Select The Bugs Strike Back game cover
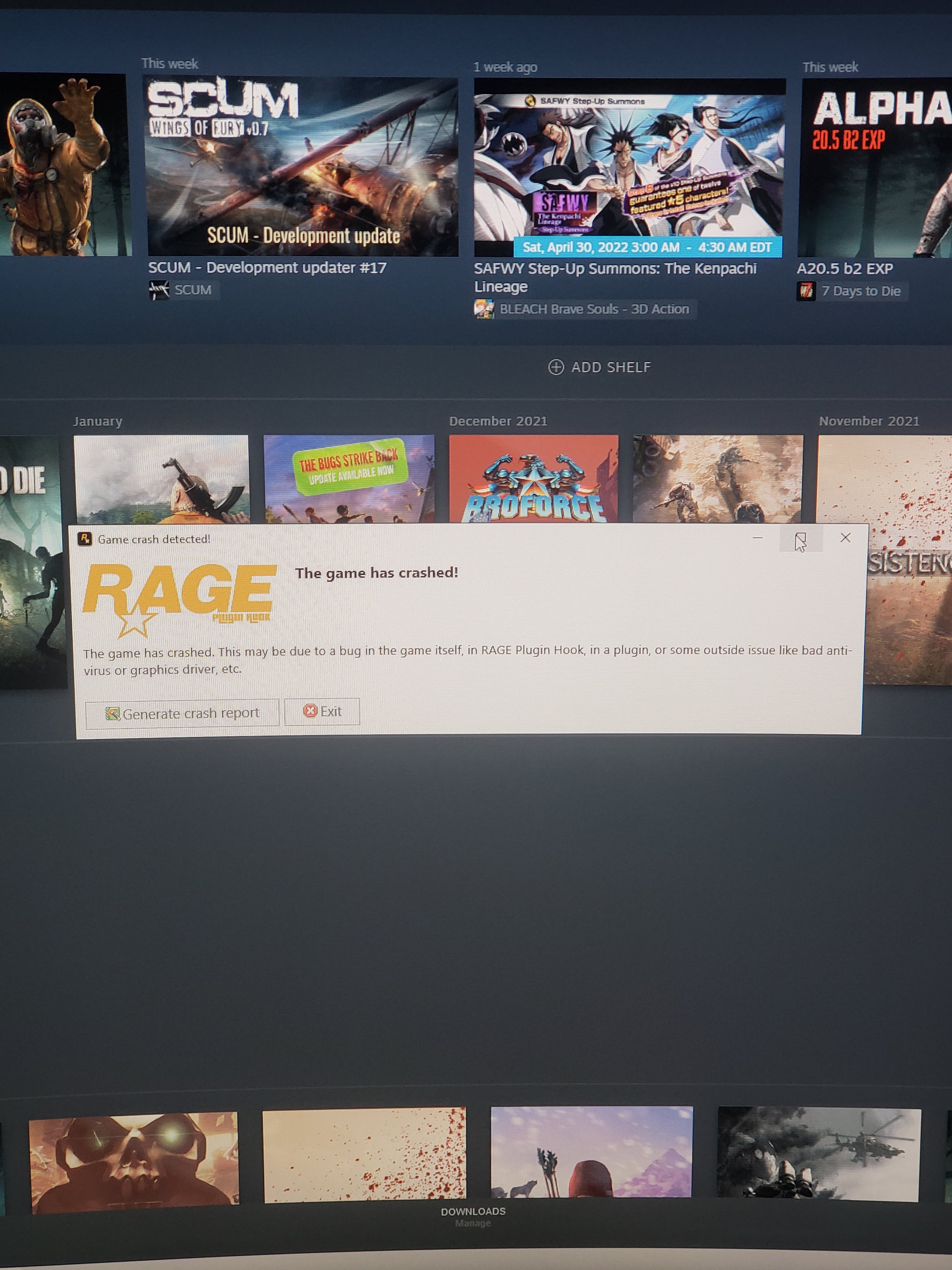The width and height of the screenshot is (952, 1270). pyautogui.click(x=349, y=479)
